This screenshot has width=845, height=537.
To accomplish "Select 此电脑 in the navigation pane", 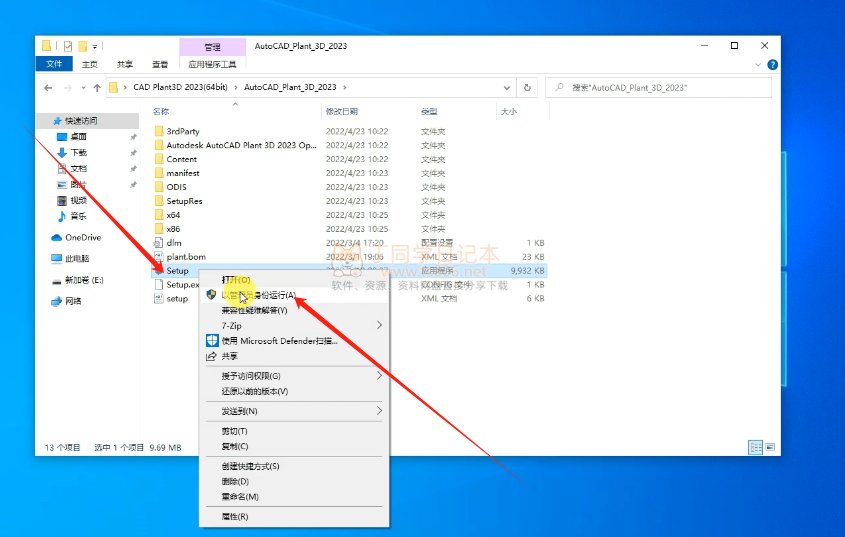I will (x=77, y=259).
